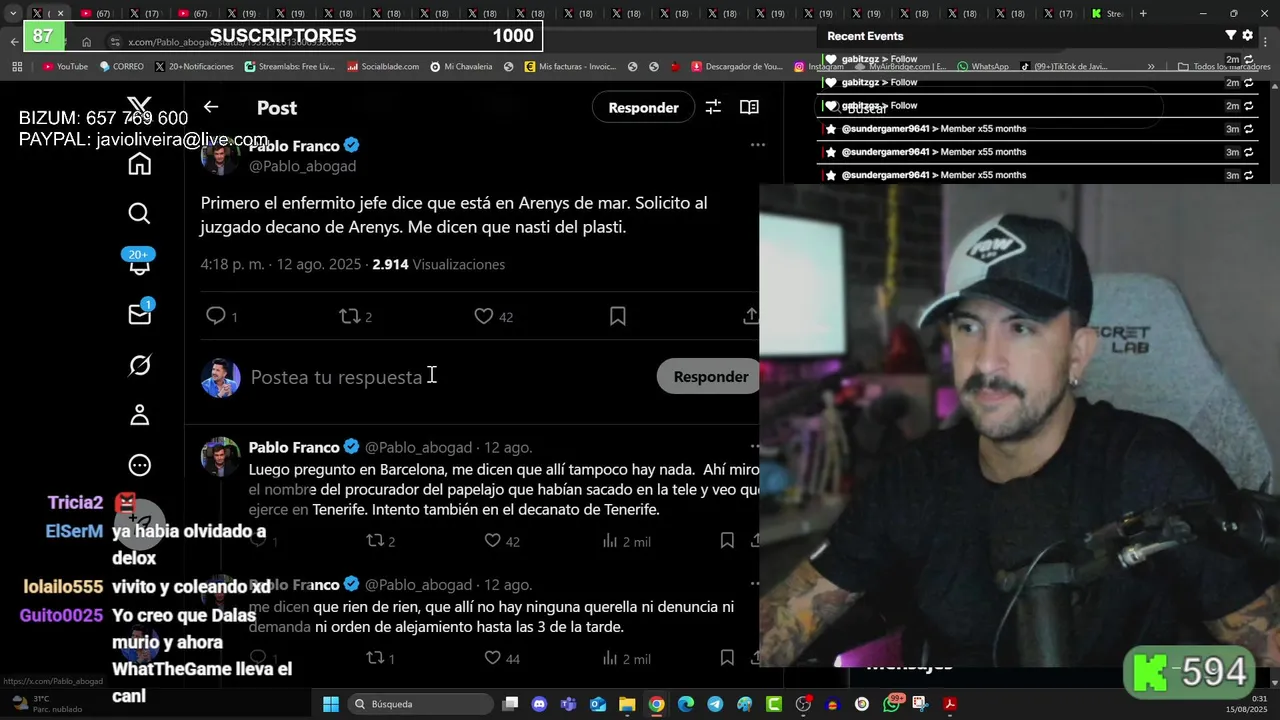Image resolution: width=1280 pixels, height=720 pixels.
Task: Expand bookmarks bar overflow chevron
Action: pos(1151,67)
